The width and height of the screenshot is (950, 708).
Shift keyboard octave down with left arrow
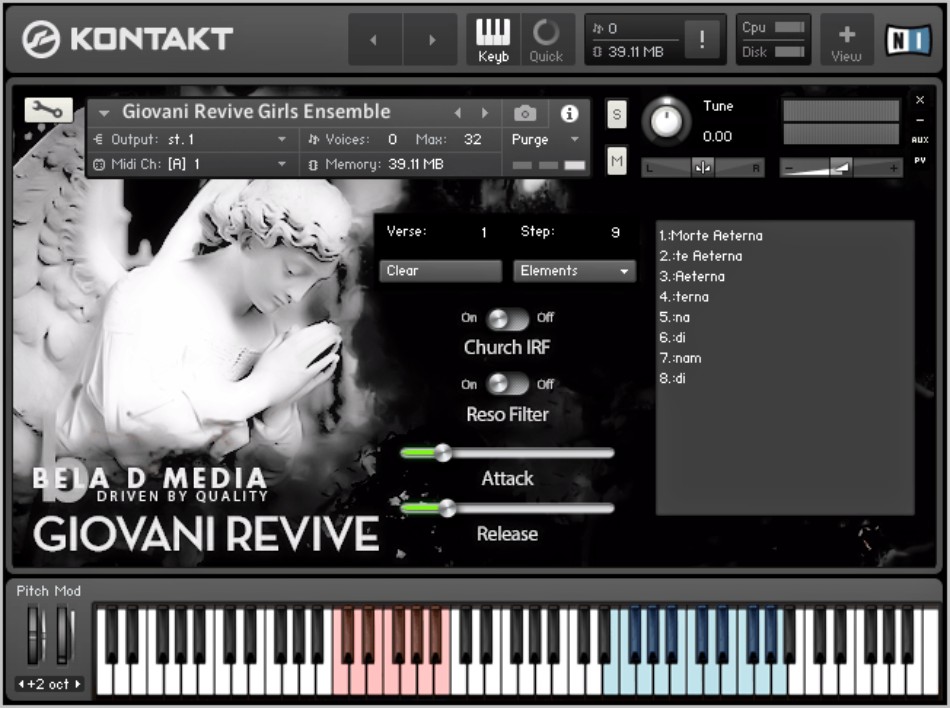21,684
